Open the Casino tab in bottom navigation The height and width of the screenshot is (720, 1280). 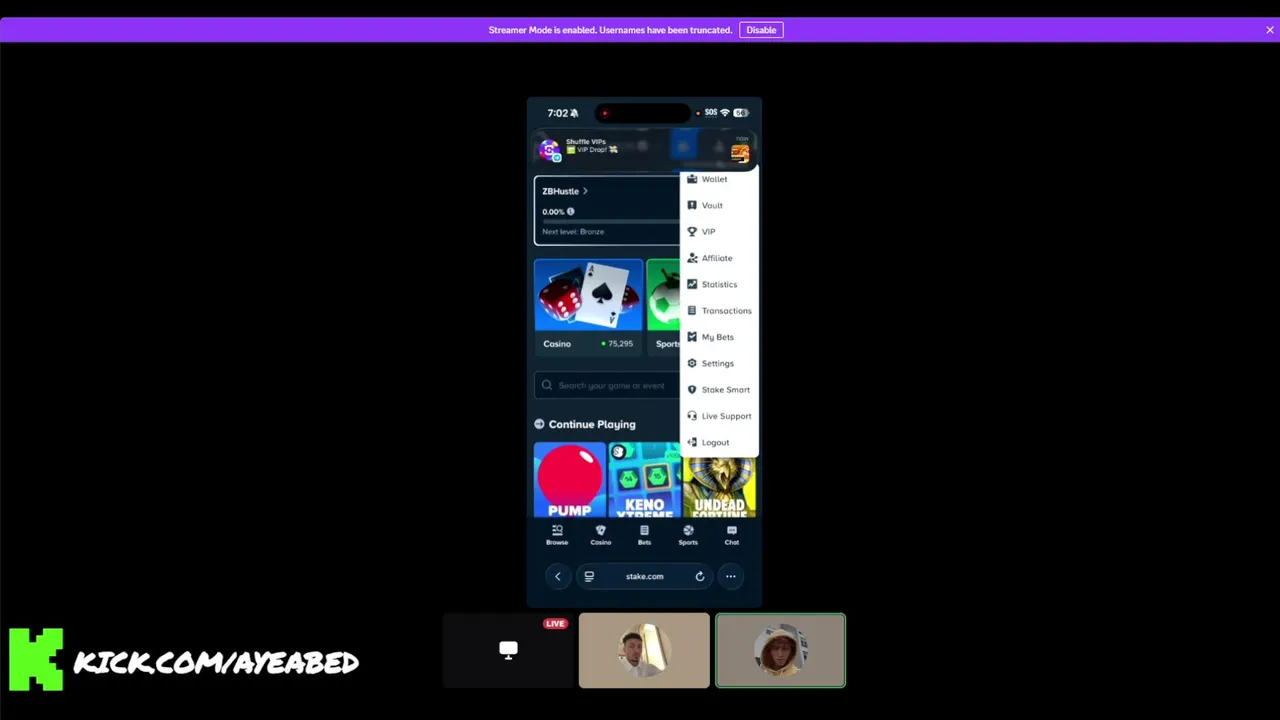(600, 535)
